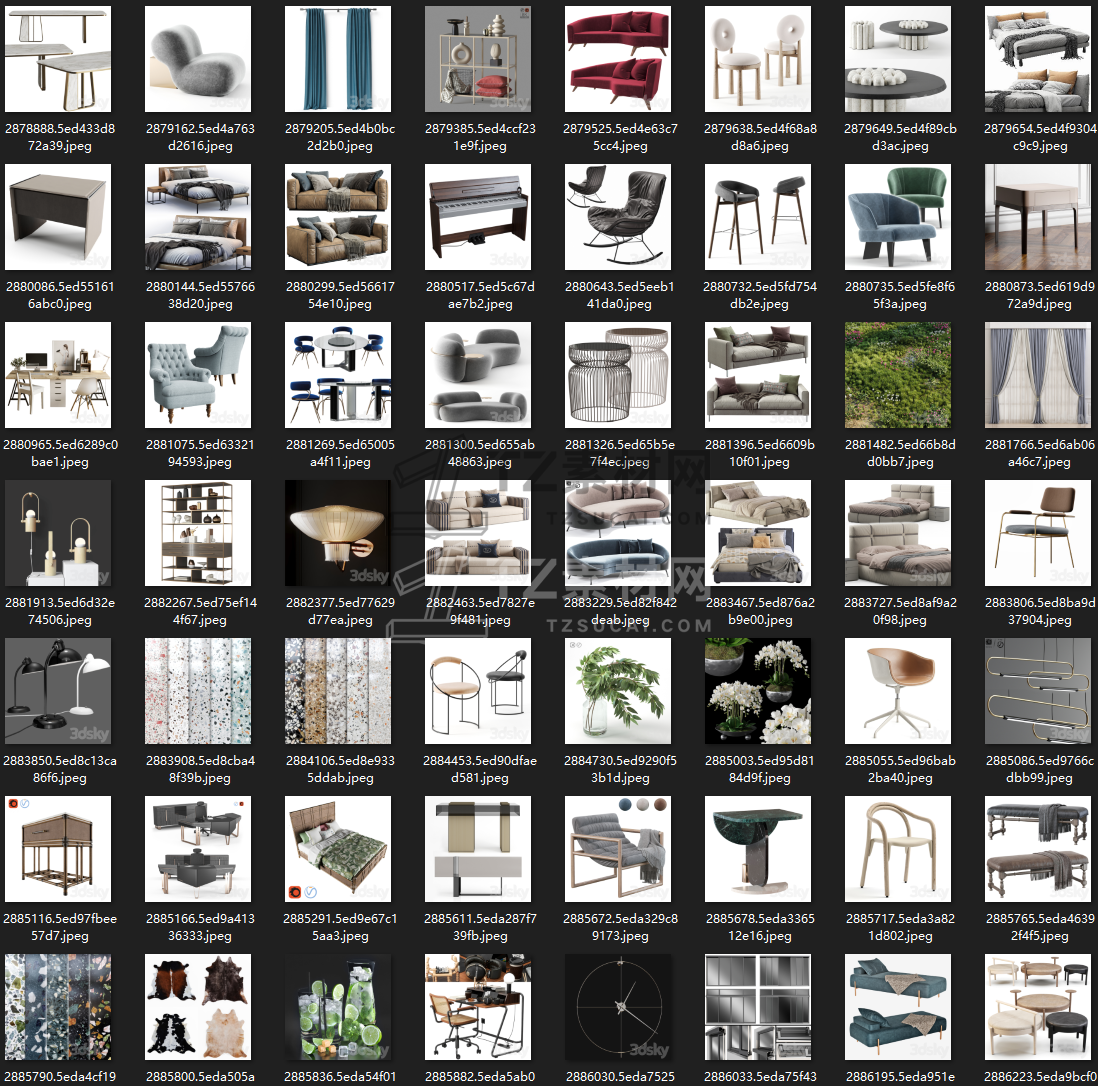
Task: Select the brown leather sofas thumbnail
Action: click(x=338, y=217)
